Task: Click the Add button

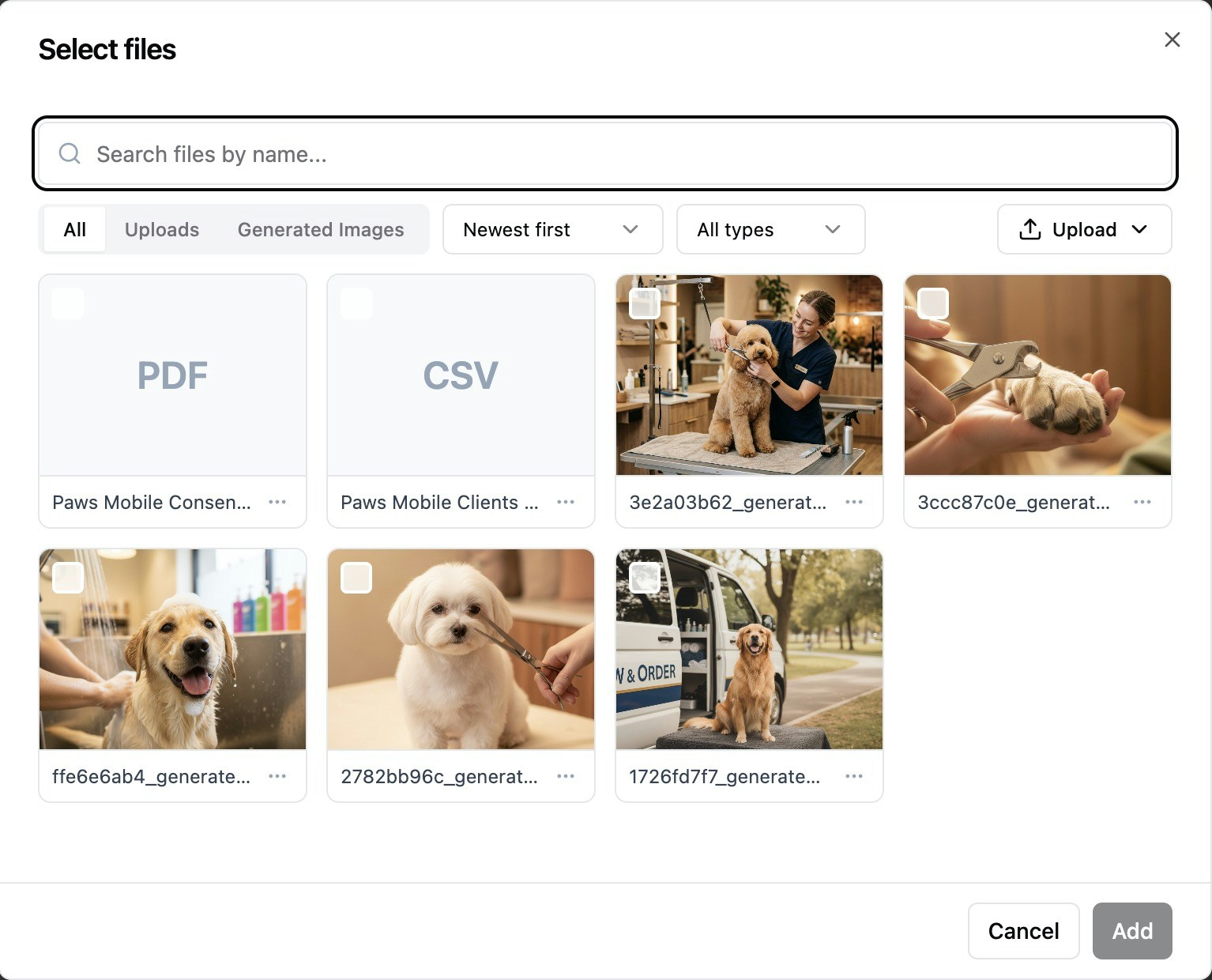Action: pos(1132,931)
